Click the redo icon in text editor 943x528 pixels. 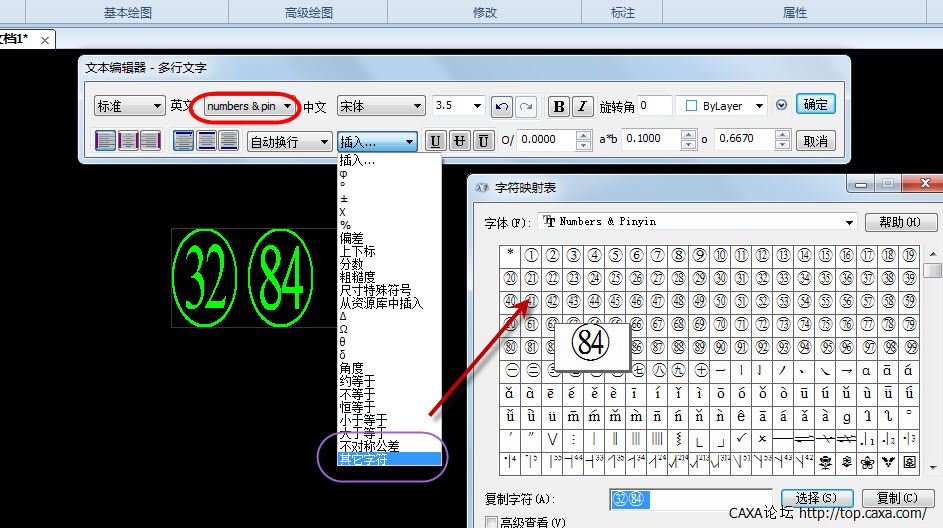(526, 106)
